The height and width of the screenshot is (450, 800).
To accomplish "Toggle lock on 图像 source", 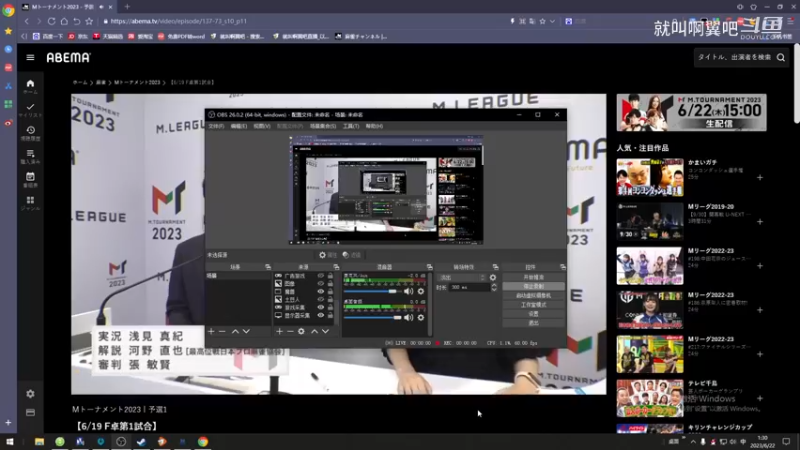I will (x=330, y=284).
